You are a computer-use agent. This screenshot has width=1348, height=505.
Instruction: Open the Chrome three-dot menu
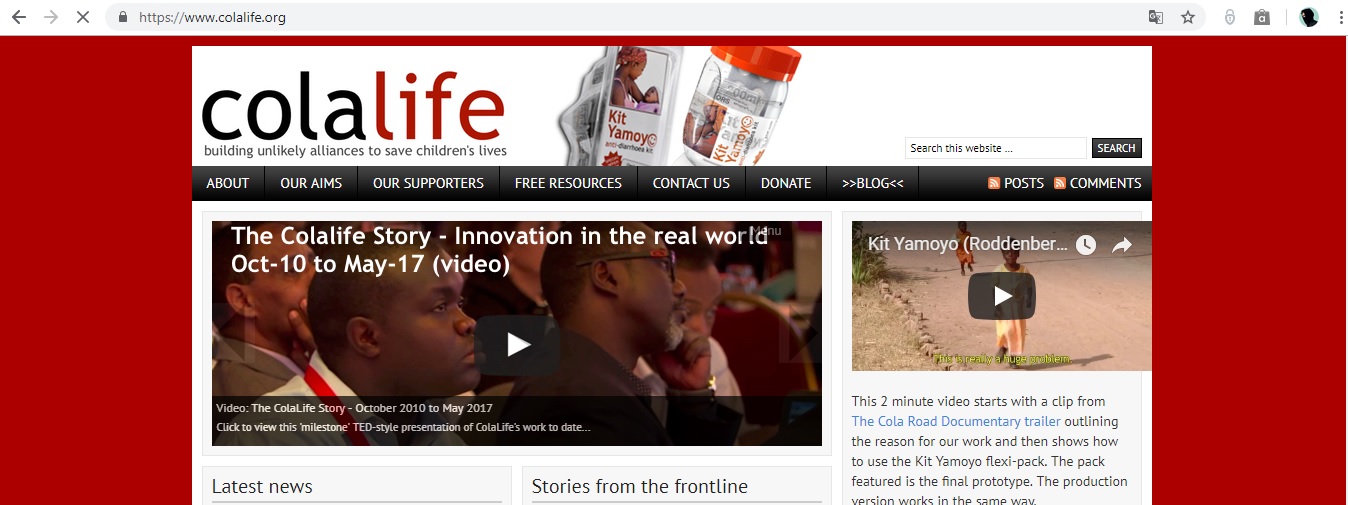[x=1339, y=17]
